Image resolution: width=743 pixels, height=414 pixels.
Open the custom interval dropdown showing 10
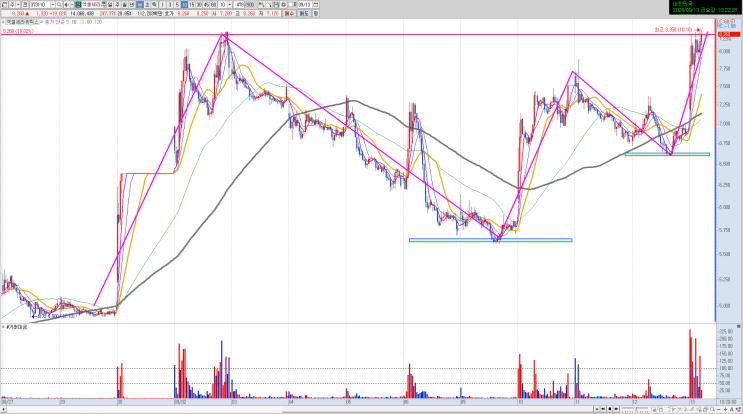(230, 4)
